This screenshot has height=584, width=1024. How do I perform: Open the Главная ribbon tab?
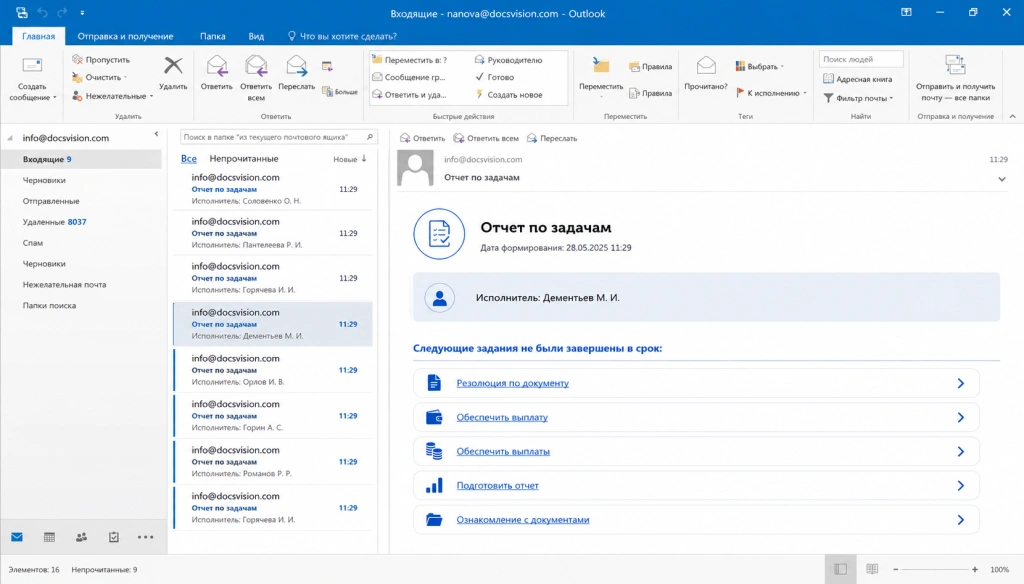(39, 36)
